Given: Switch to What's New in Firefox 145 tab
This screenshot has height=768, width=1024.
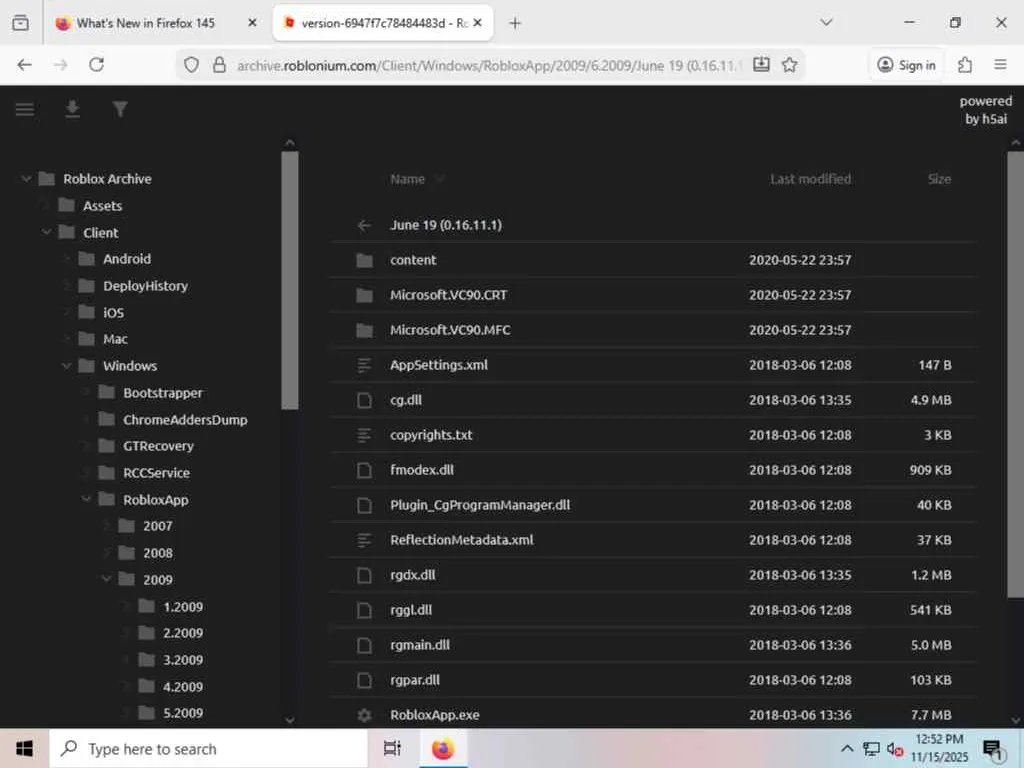Looking at the screenshot, I should click(146, 23).
